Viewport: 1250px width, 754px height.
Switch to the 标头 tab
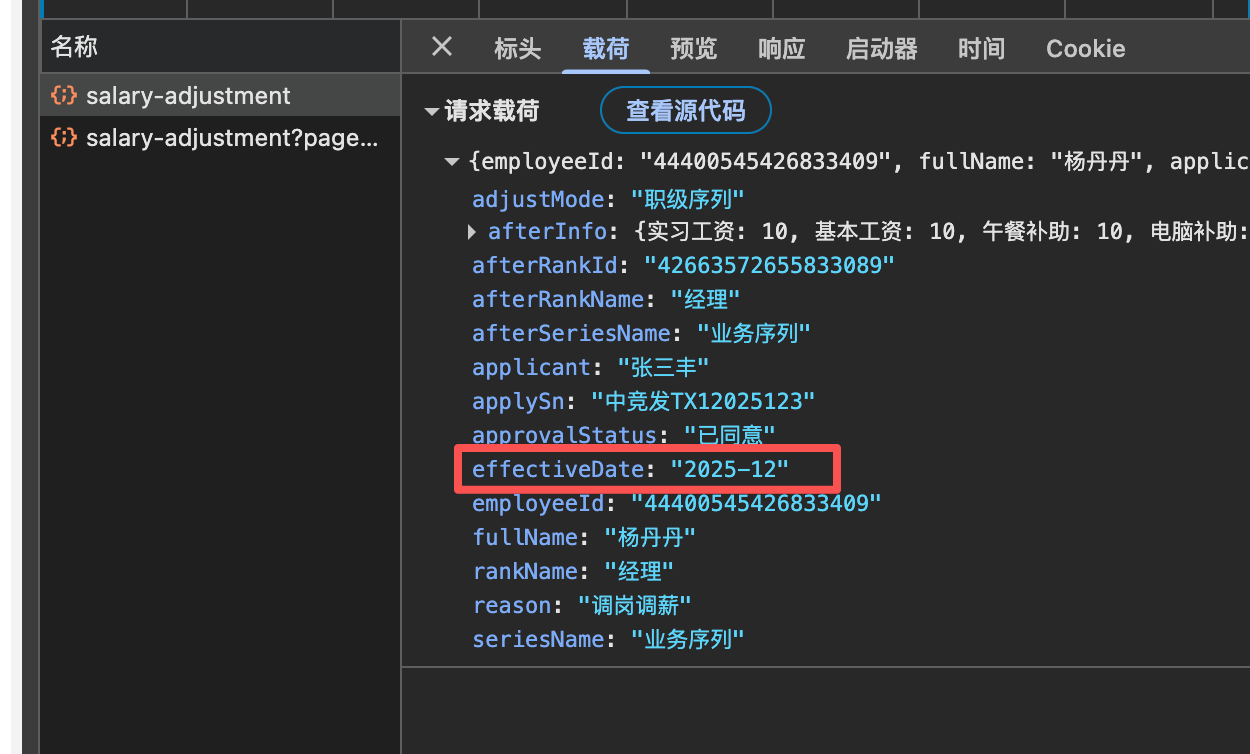[x=517, y=48]
